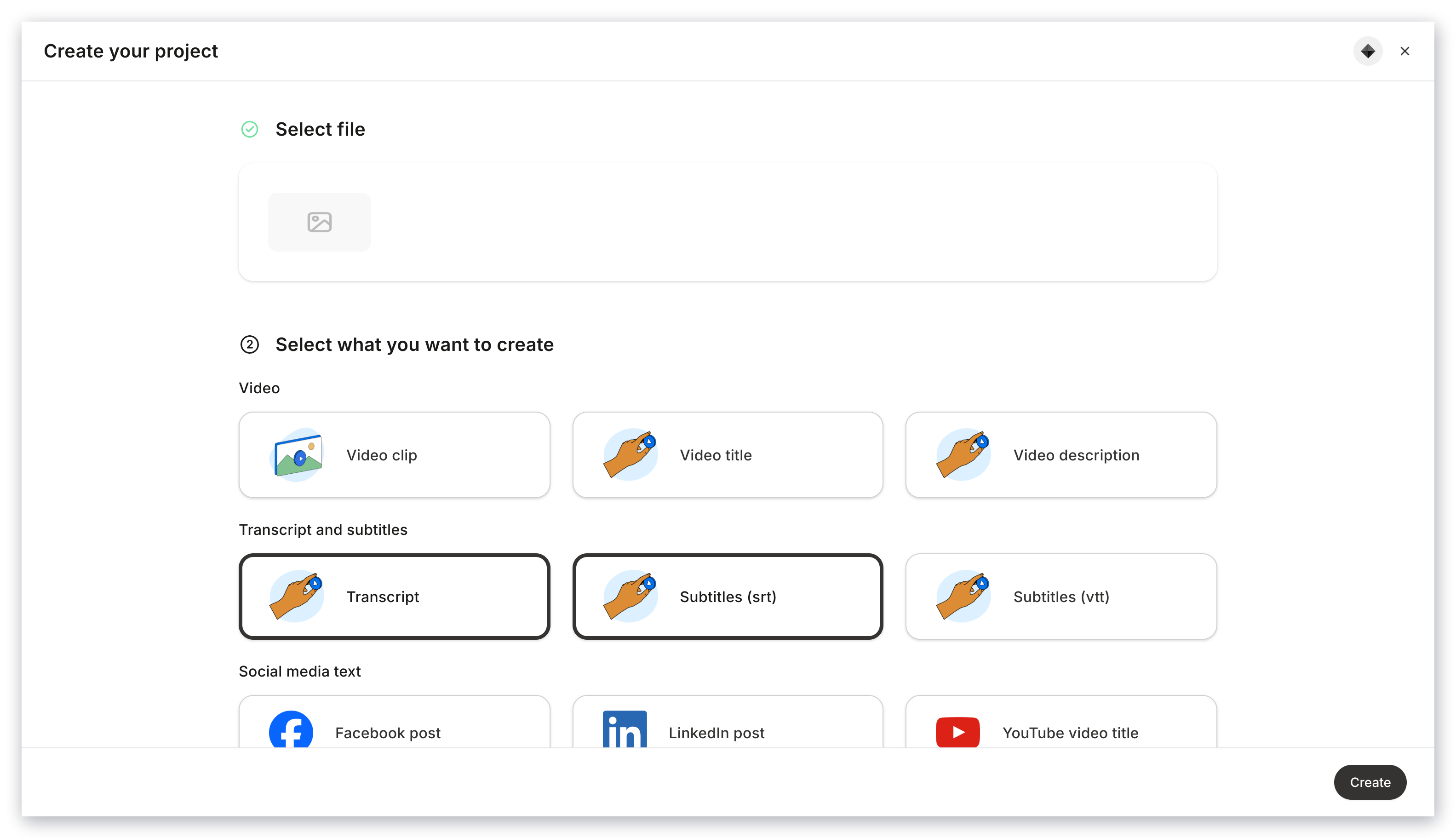The image size is (1456, 838).
Task: Click the hand icon on Video description
Action: pyautogui.click(x=963, y=455)
